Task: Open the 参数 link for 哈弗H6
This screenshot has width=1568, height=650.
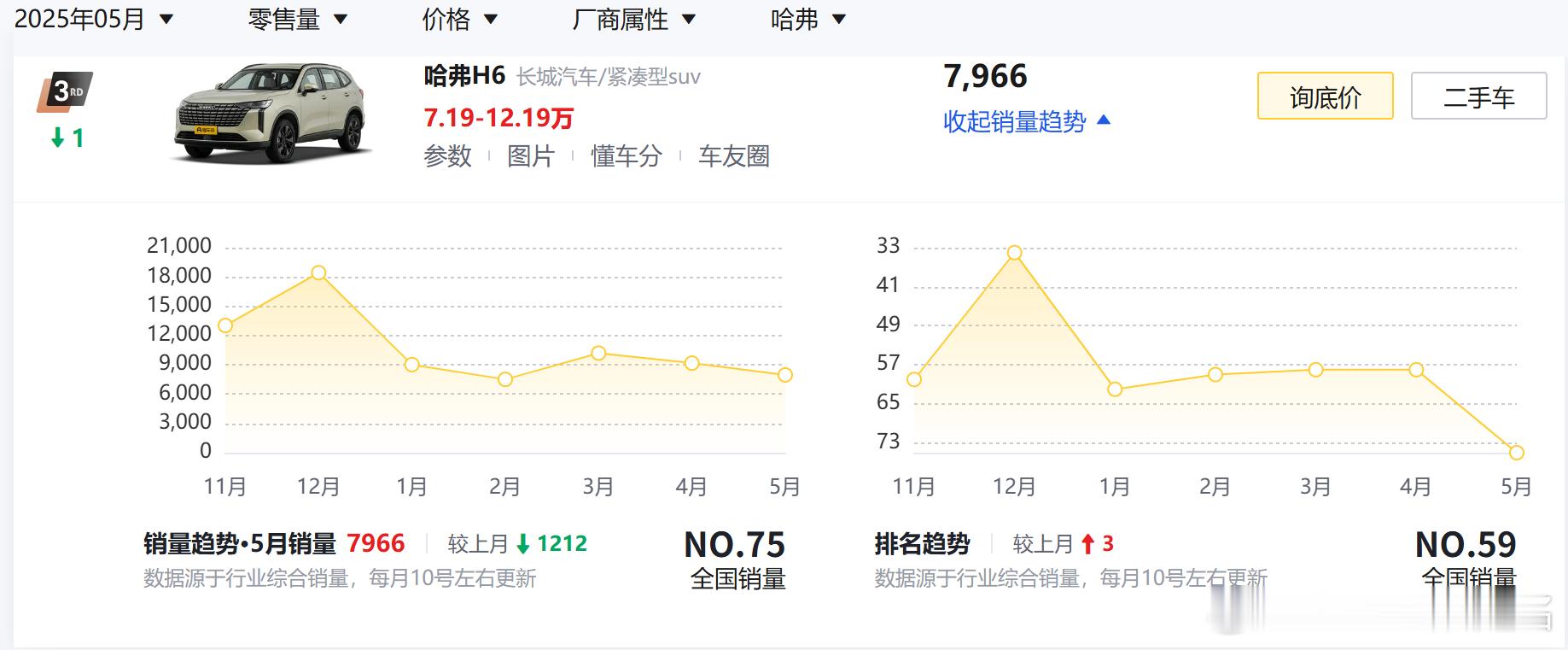Action: (447, 156)
